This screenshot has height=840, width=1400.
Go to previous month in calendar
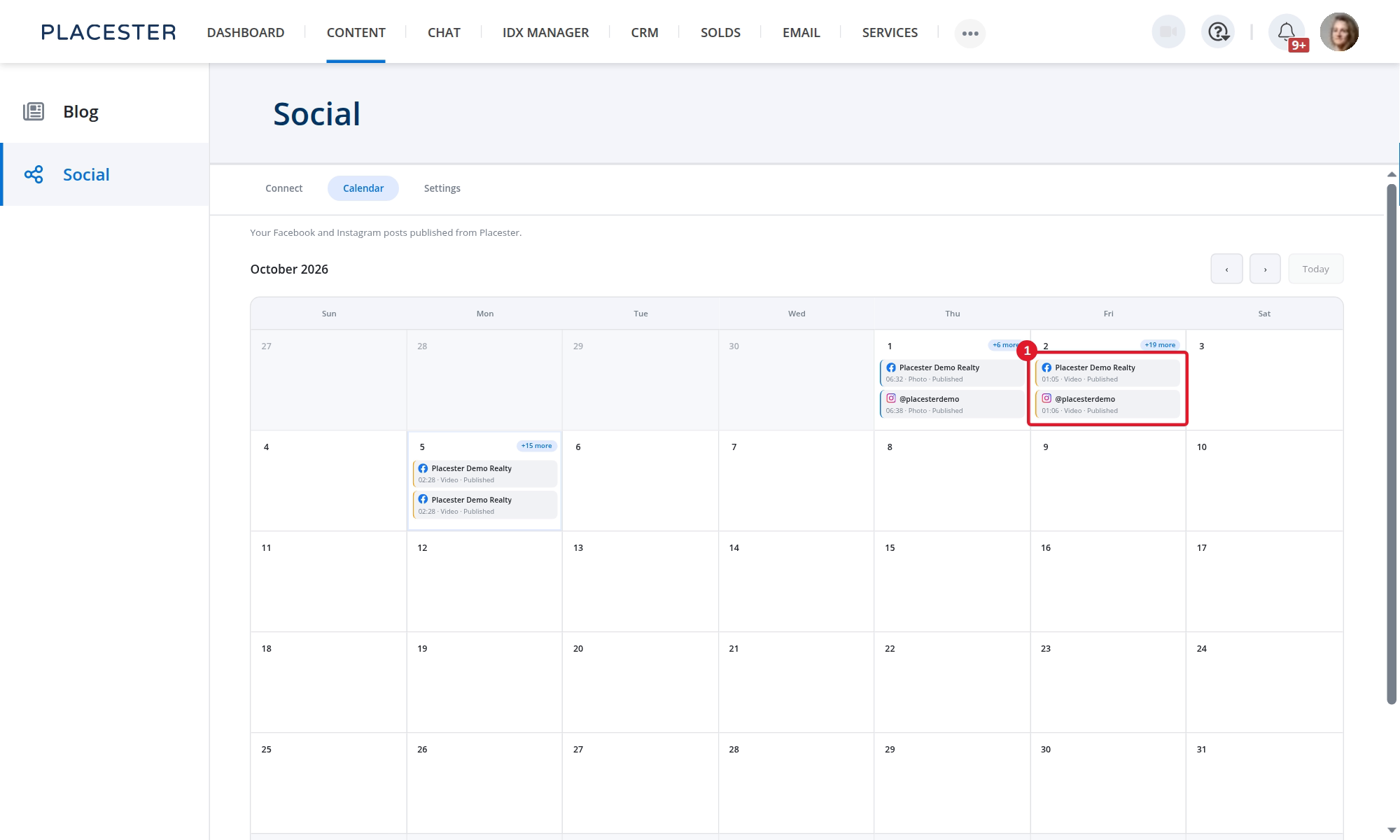point(1226,269)
